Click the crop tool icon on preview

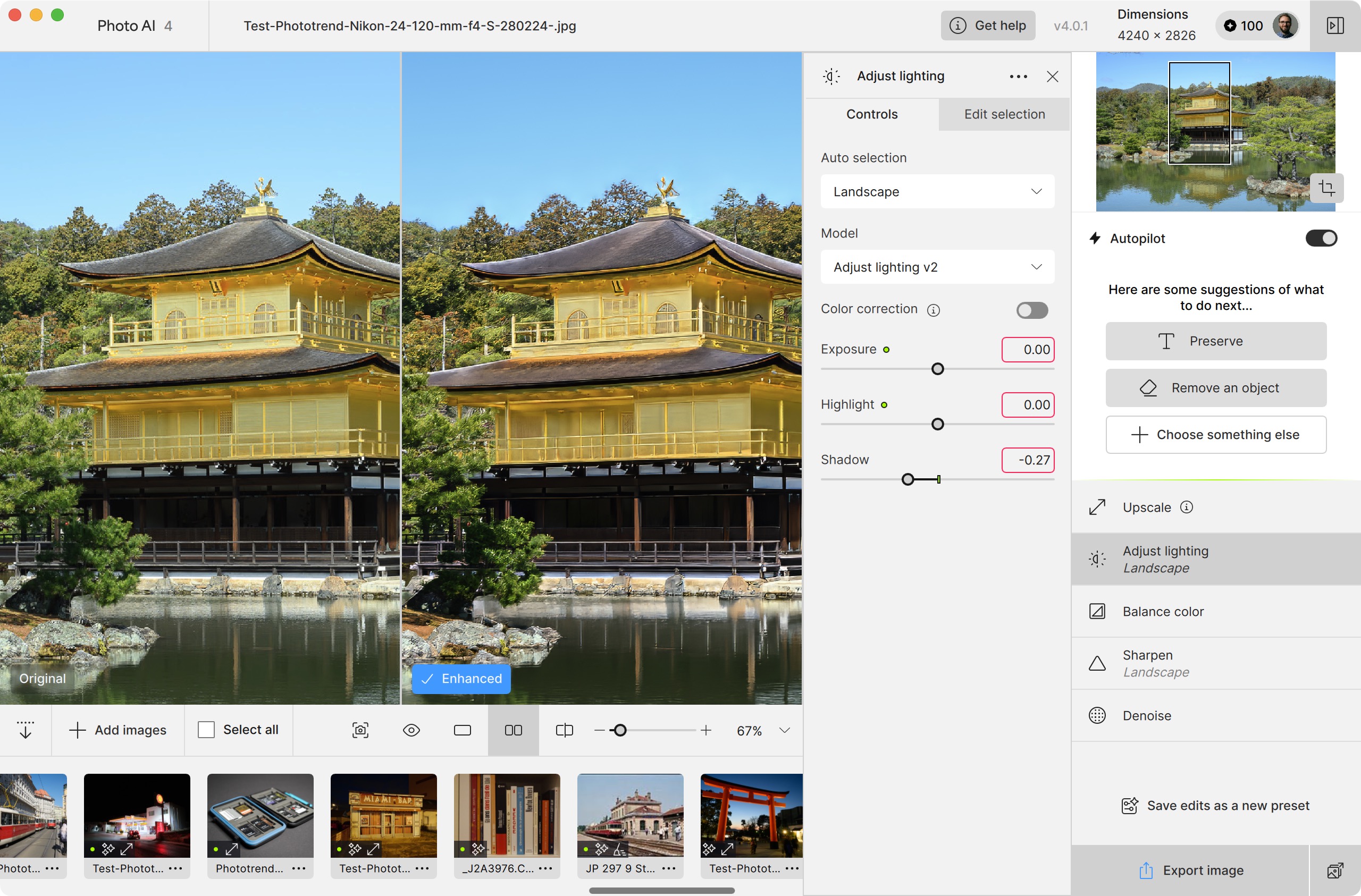pyautogui.click(x=1326, y=188)
